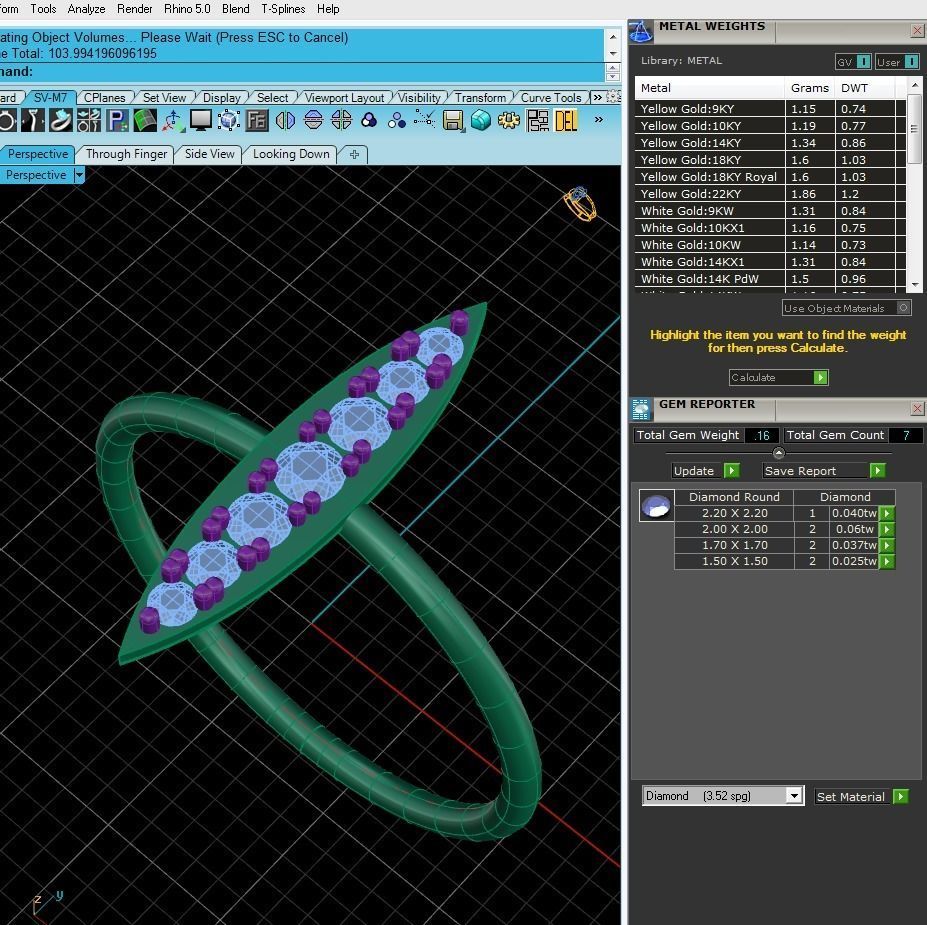Open the Analyze menu

click(86, 9)
